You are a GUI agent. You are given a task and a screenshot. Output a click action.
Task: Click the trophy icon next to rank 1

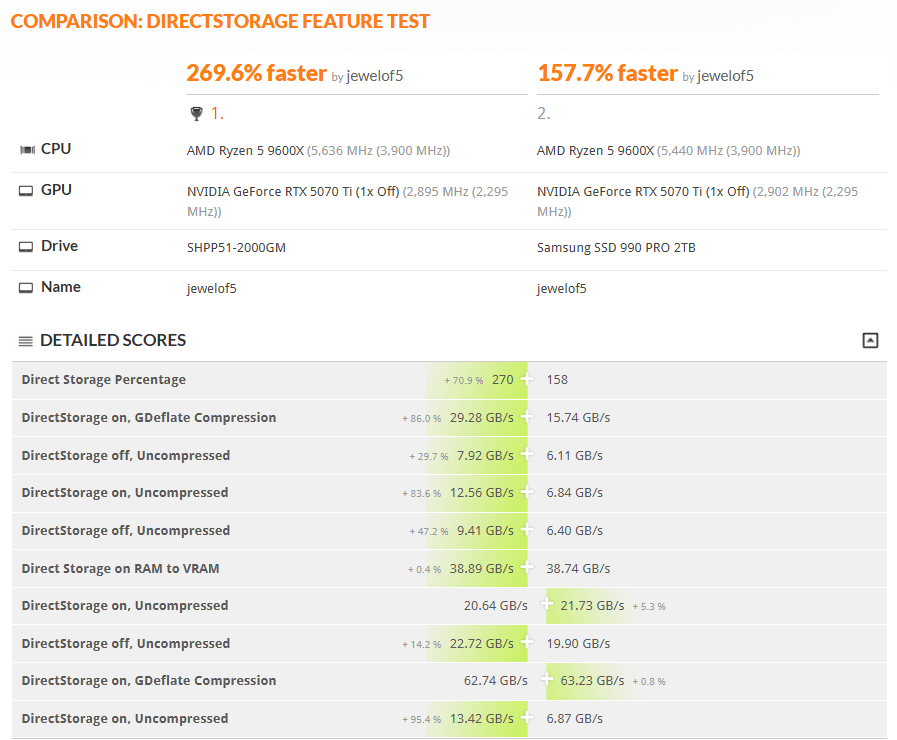click(196, 114)
